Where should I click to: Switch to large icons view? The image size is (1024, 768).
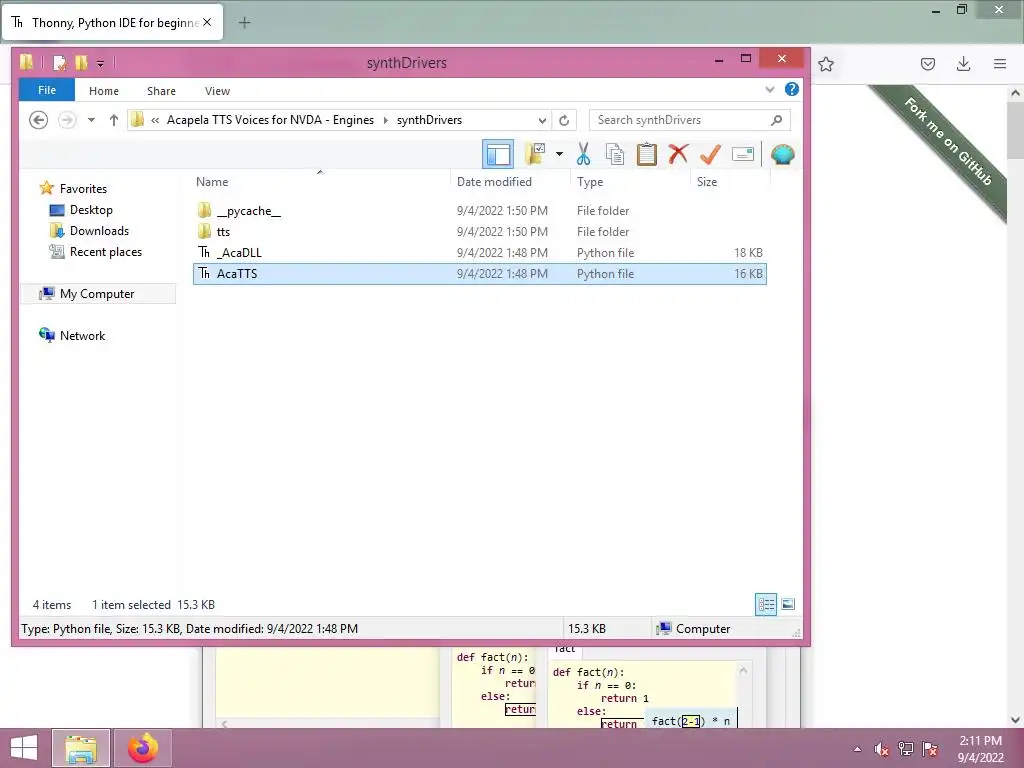point(788,604)
